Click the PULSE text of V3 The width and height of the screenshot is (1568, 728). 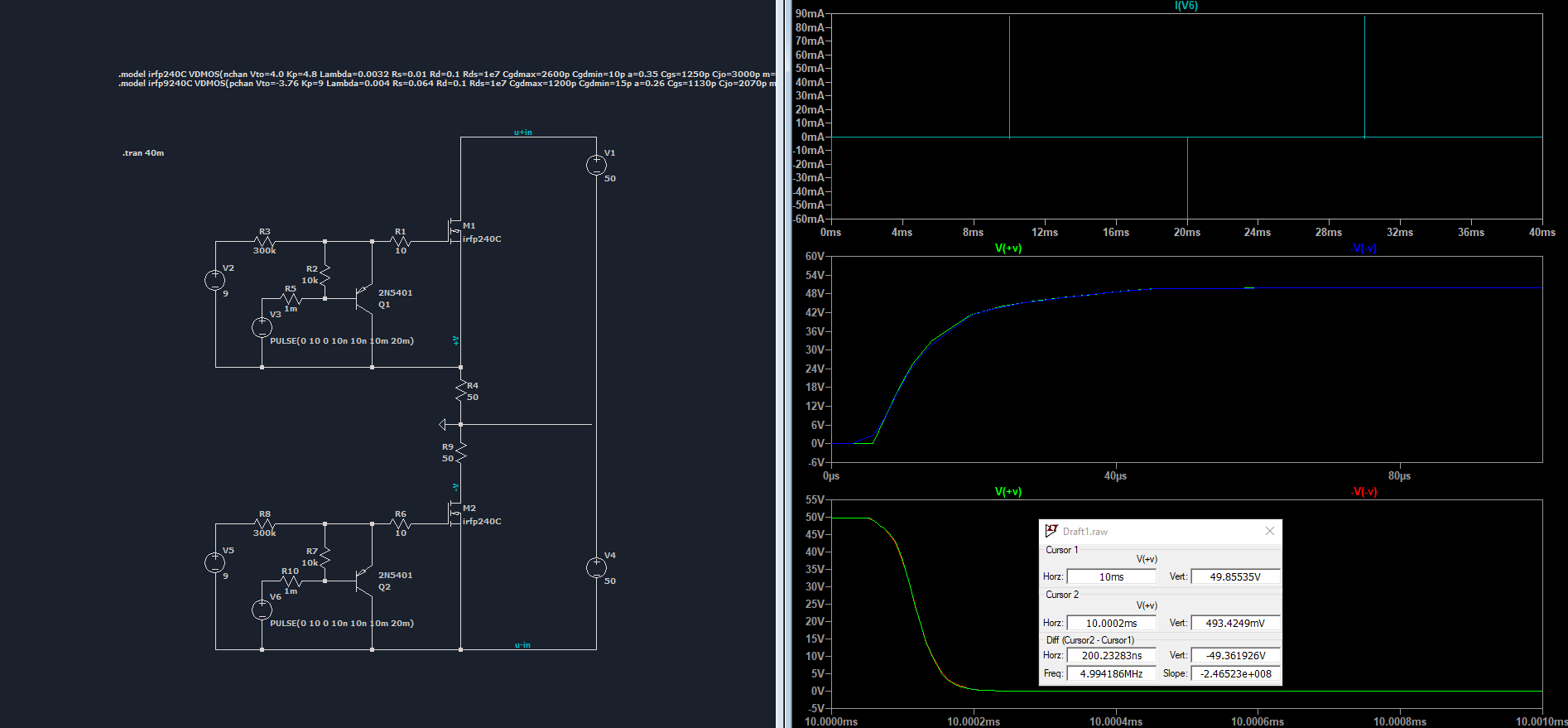pos(342,341)
